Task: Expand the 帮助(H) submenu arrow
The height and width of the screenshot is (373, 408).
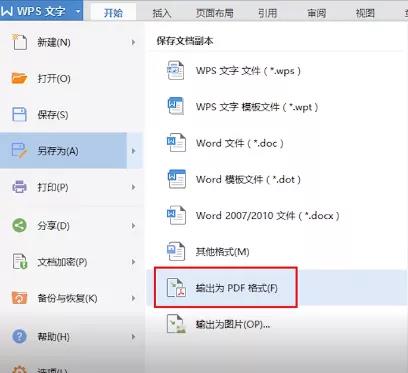Action: (x=133, y=337)
